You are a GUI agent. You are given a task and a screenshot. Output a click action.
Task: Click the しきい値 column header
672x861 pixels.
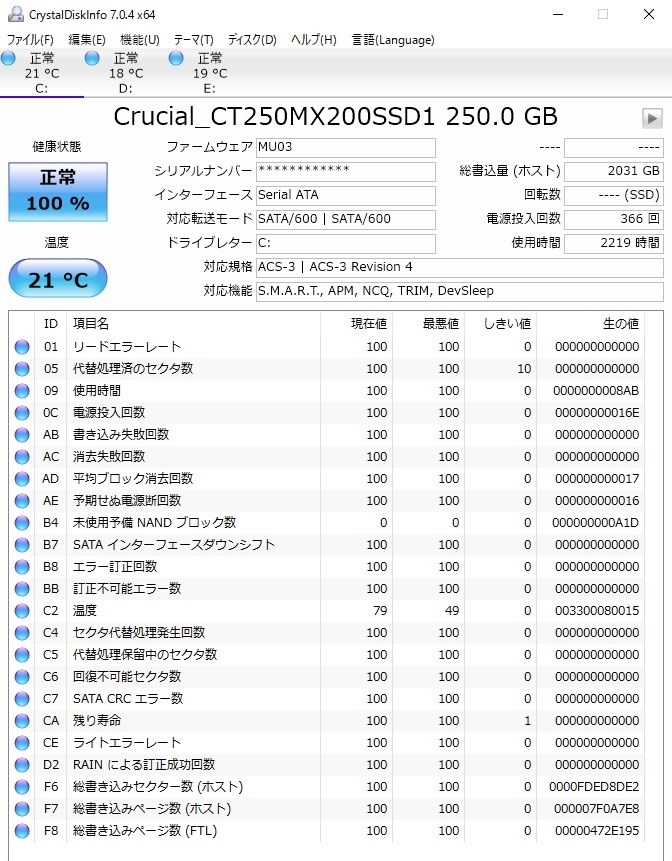point(500,323)
